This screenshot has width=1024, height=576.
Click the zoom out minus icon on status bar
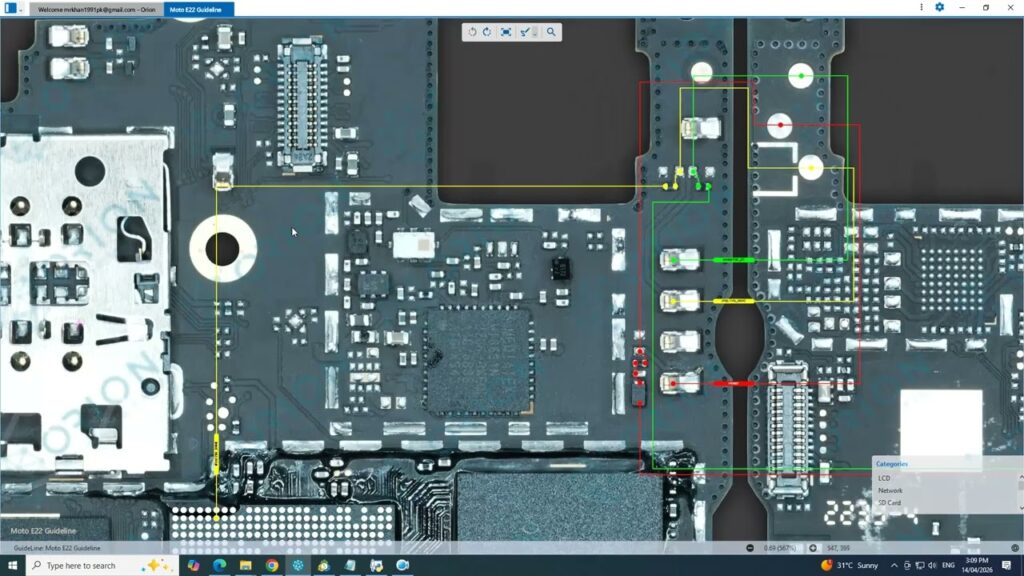[750, 548]
